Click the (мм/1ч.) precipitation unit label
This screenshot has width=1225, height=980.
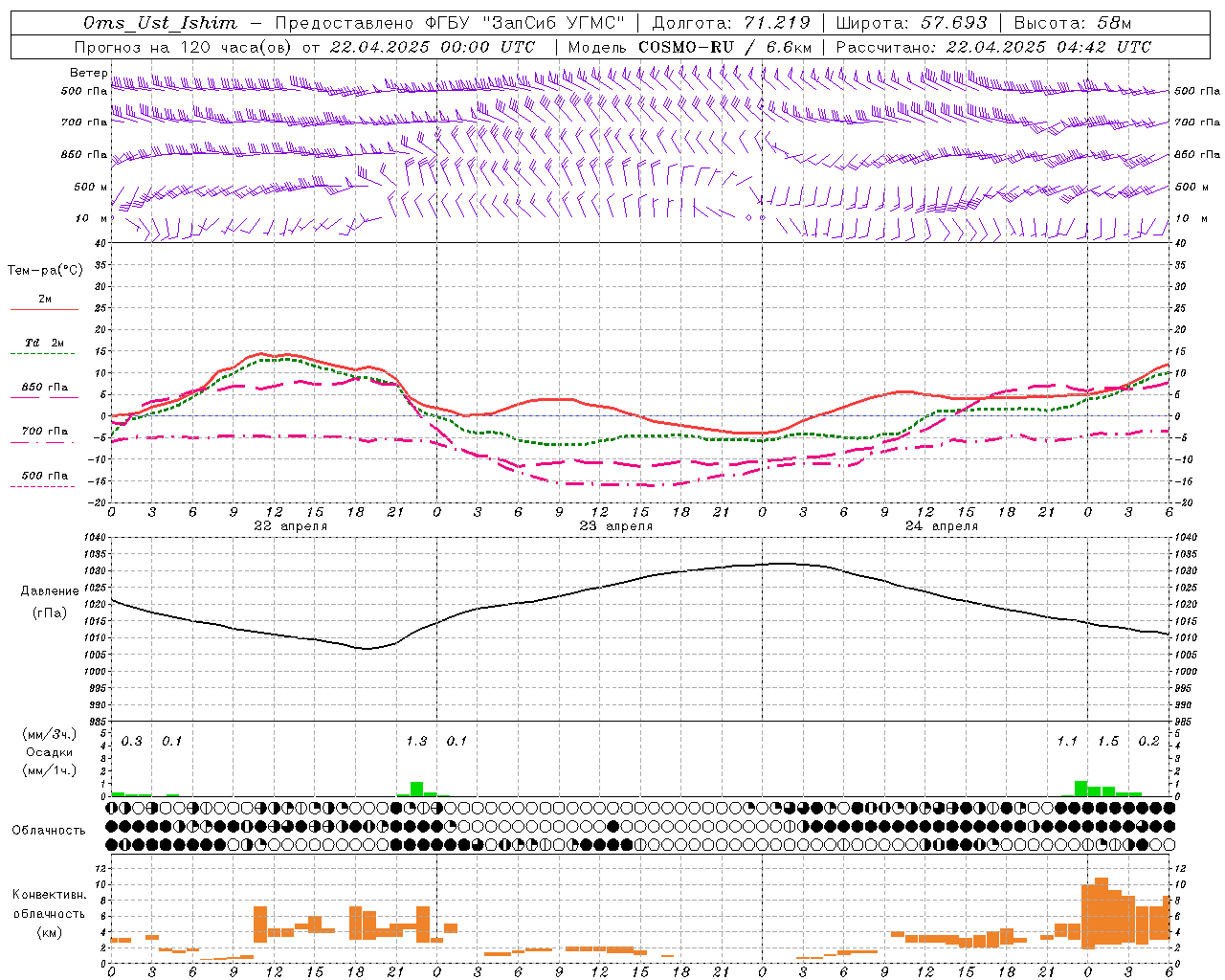50,770
